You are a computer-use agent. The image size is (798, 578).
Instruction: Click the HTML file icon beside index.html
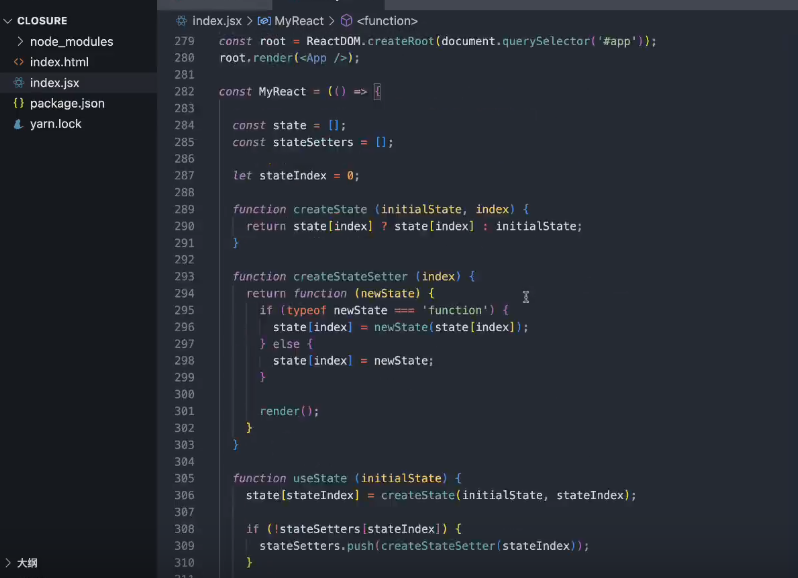(19, 62)
